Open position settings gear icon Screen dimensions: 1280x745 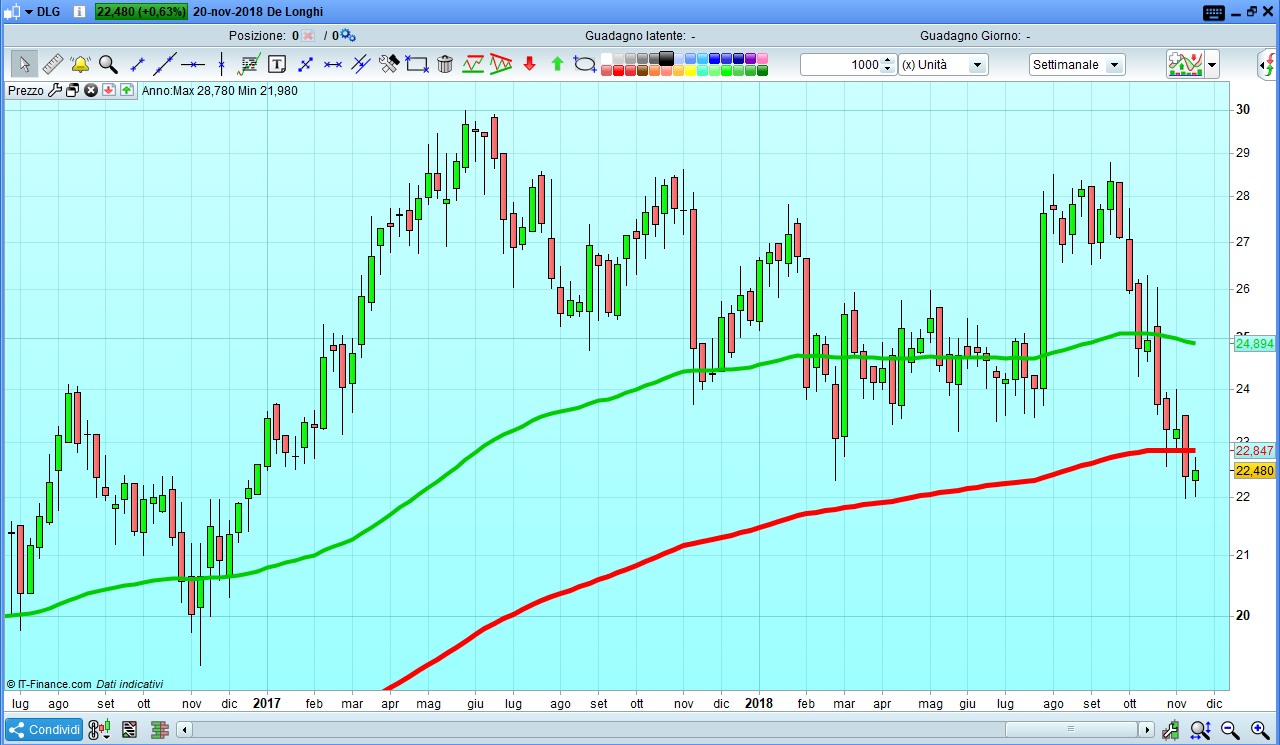[x=348, y=35]
